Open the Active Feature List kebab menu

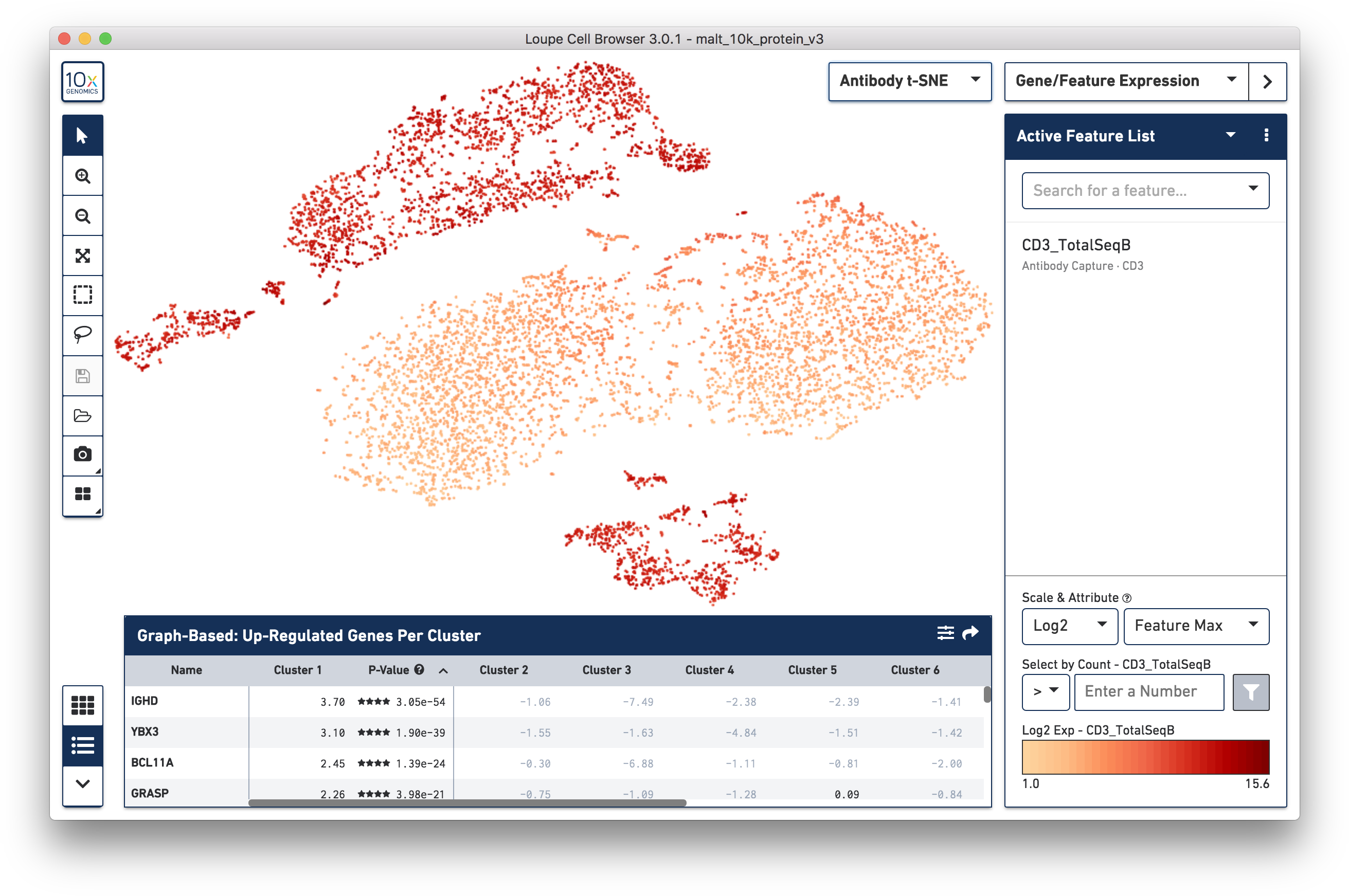(x=1266, y=135)
